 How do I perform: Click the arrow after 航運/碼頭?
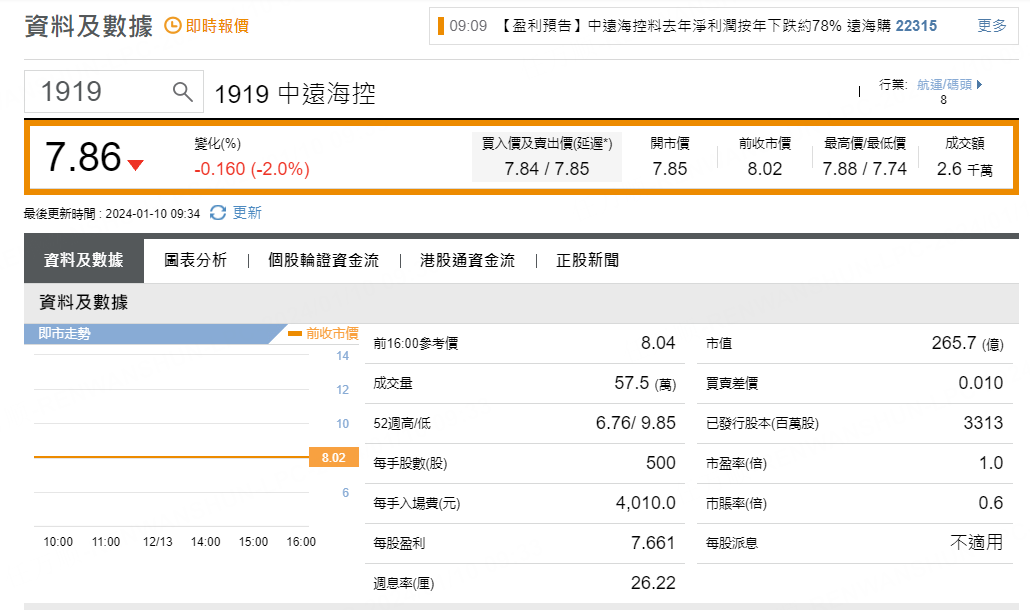979,85
